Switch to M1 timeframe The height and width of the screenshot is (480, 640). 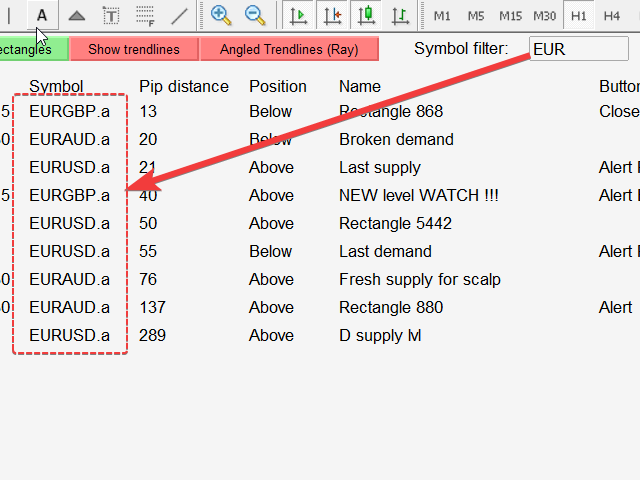pos(442,16)
